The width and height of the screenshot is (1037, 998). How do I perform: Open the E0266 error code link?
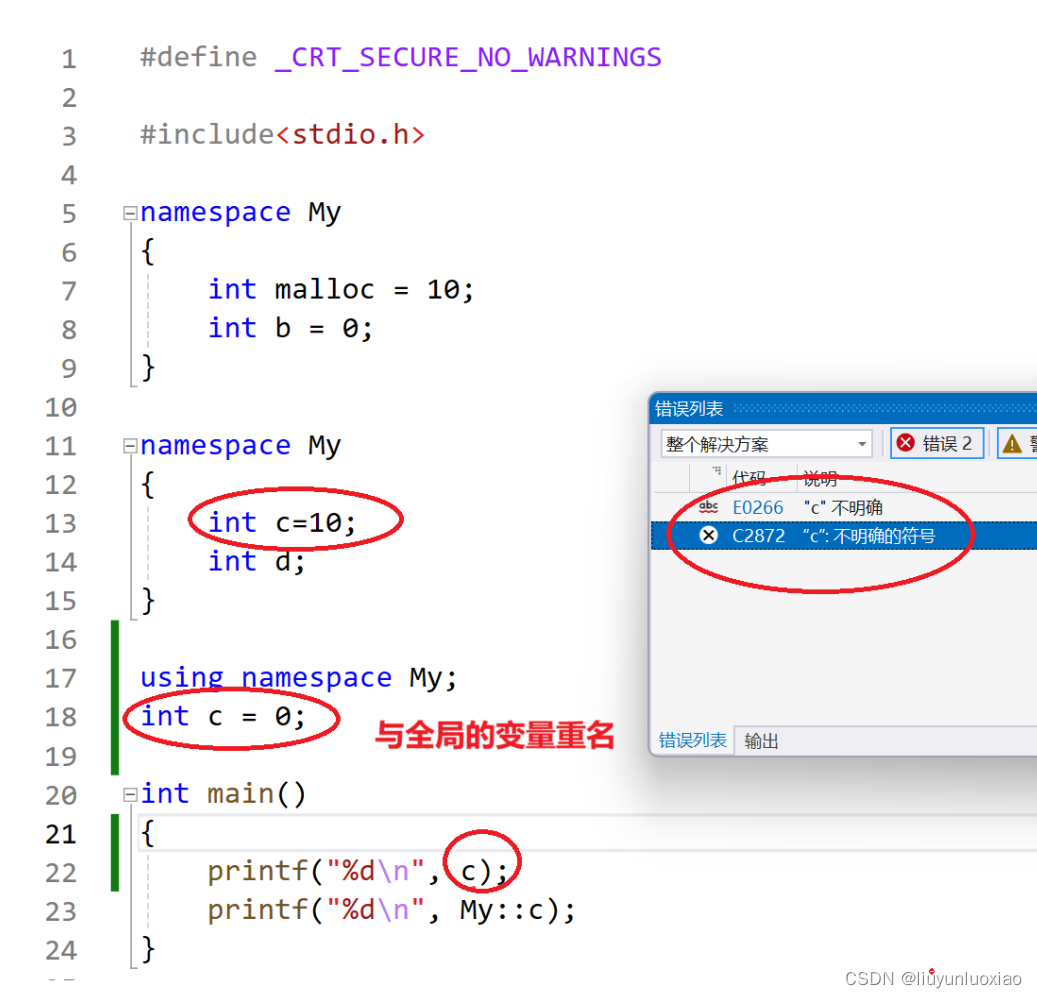pos(758,507)
